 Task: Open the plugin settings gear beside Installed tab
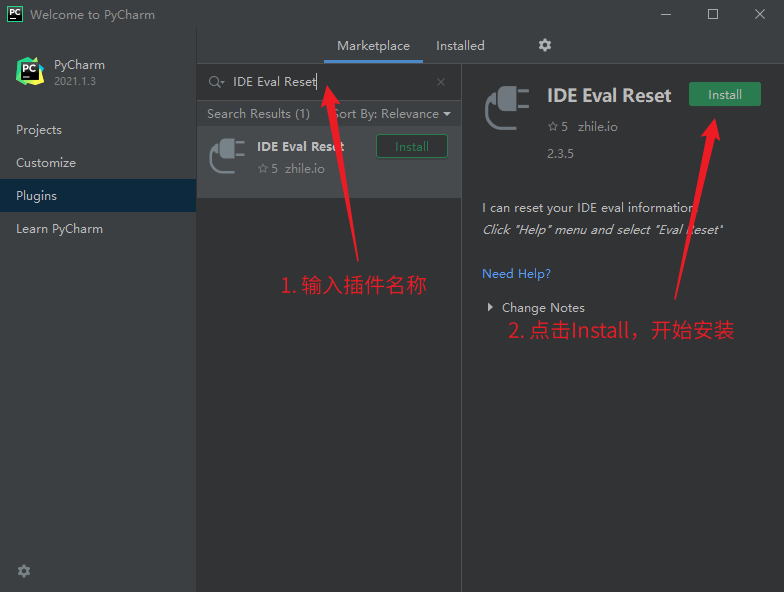point(545,45)
